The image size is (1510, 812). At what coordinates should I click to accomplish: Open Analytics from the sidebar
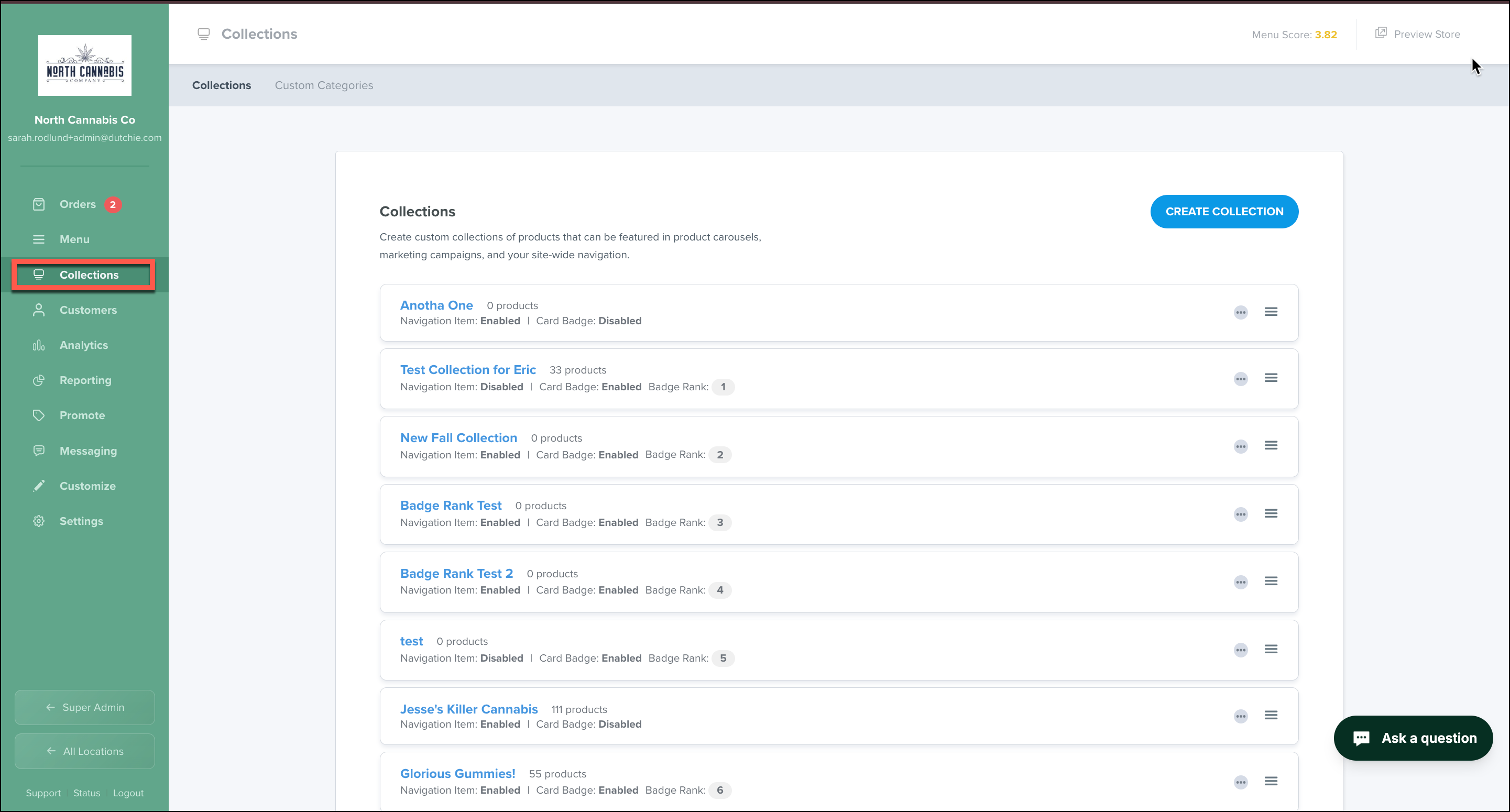tap(84, 345)
